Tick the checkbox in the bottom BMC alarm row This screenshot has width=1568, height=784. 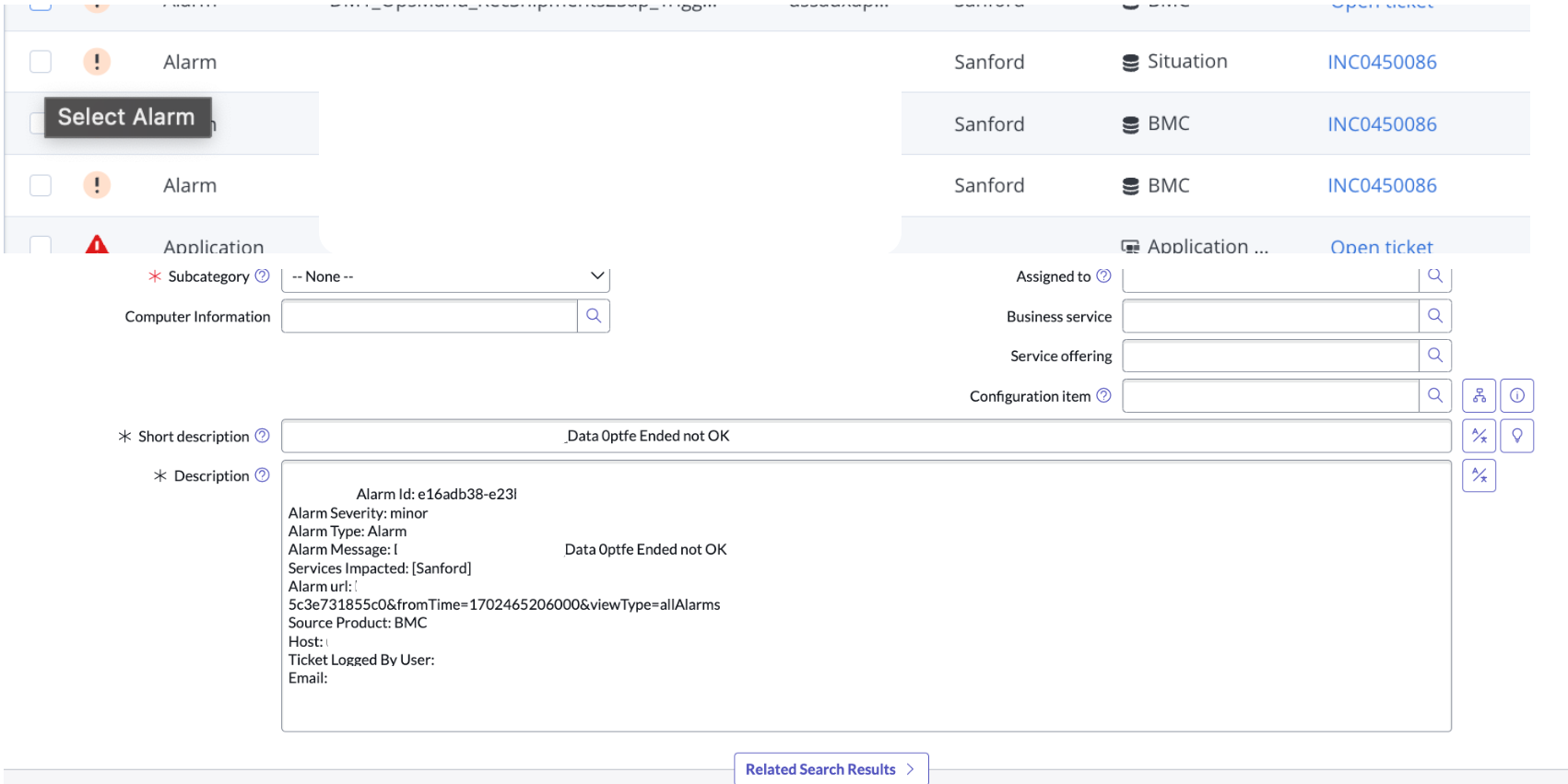click(41, 185)
